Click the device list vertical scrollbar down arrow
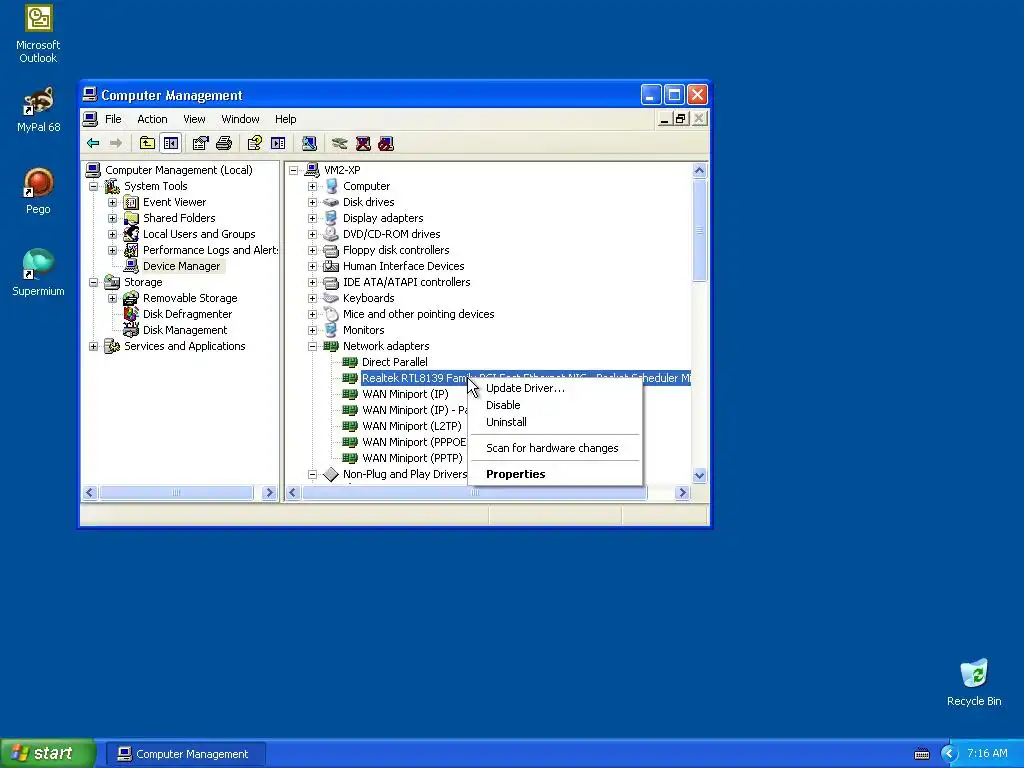Viewport: 1024px width, 768px height. 699,475
